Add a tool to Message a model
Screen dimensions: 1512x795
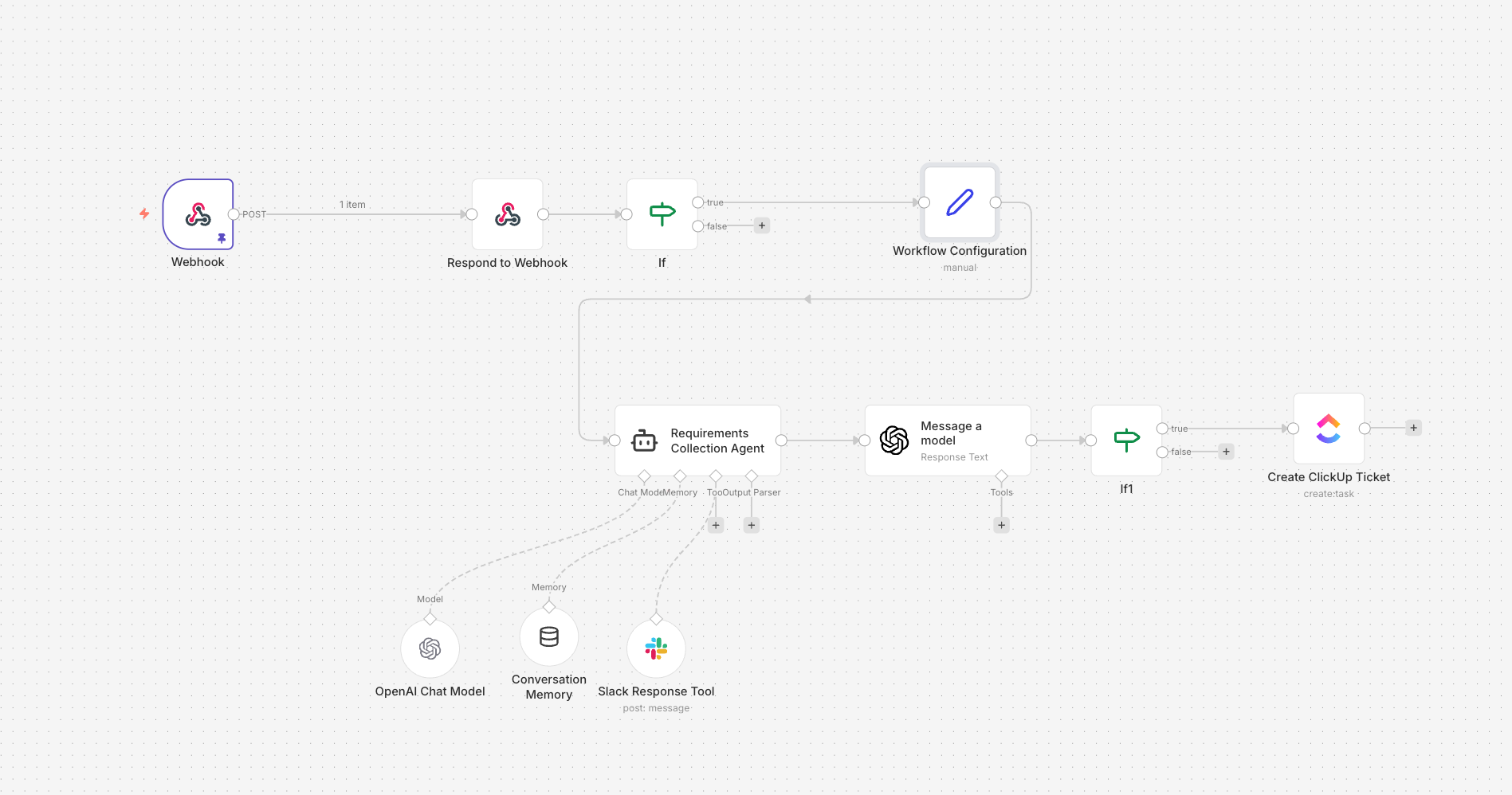(1002, 525)
